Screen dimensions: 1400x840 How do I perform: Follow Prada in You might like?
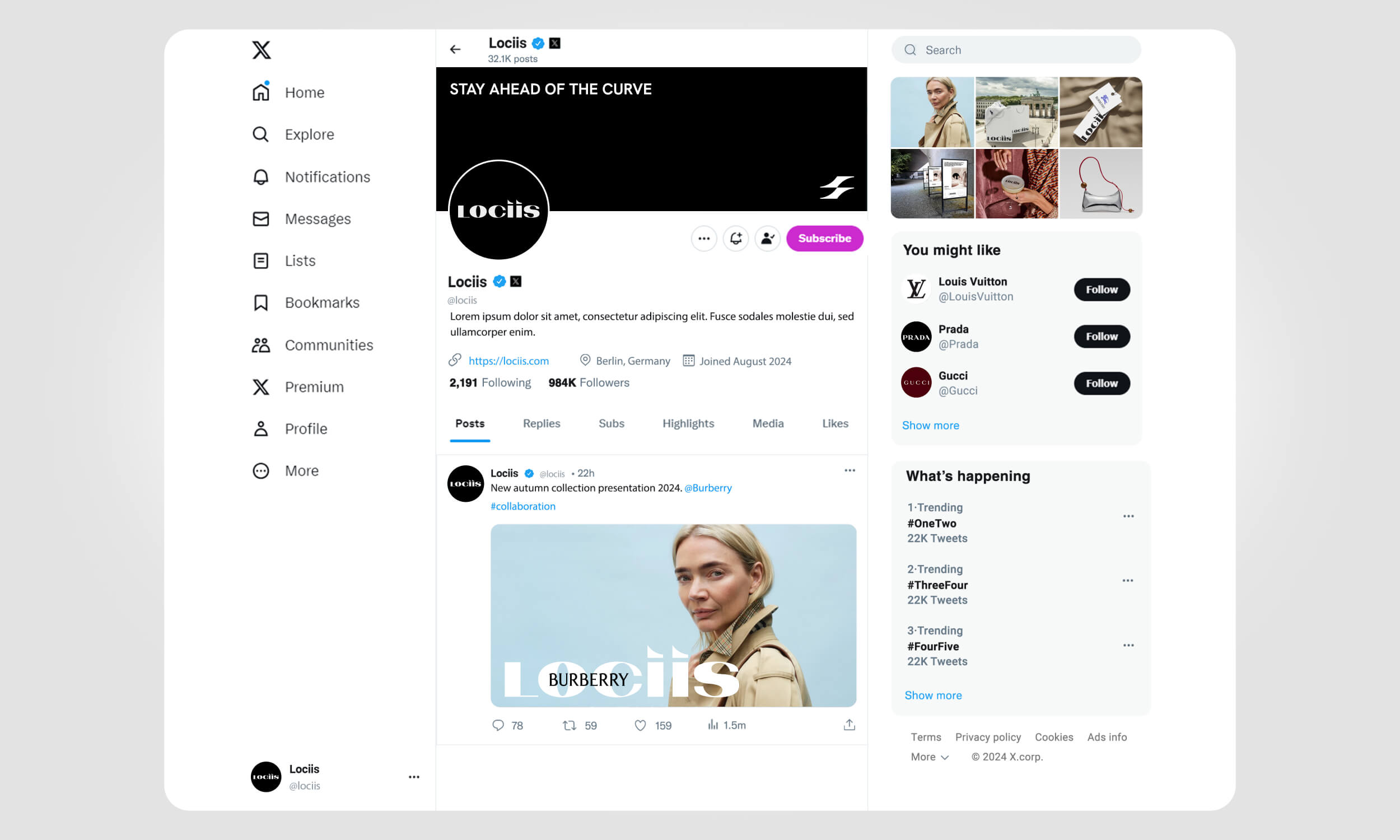point(1101,336)
